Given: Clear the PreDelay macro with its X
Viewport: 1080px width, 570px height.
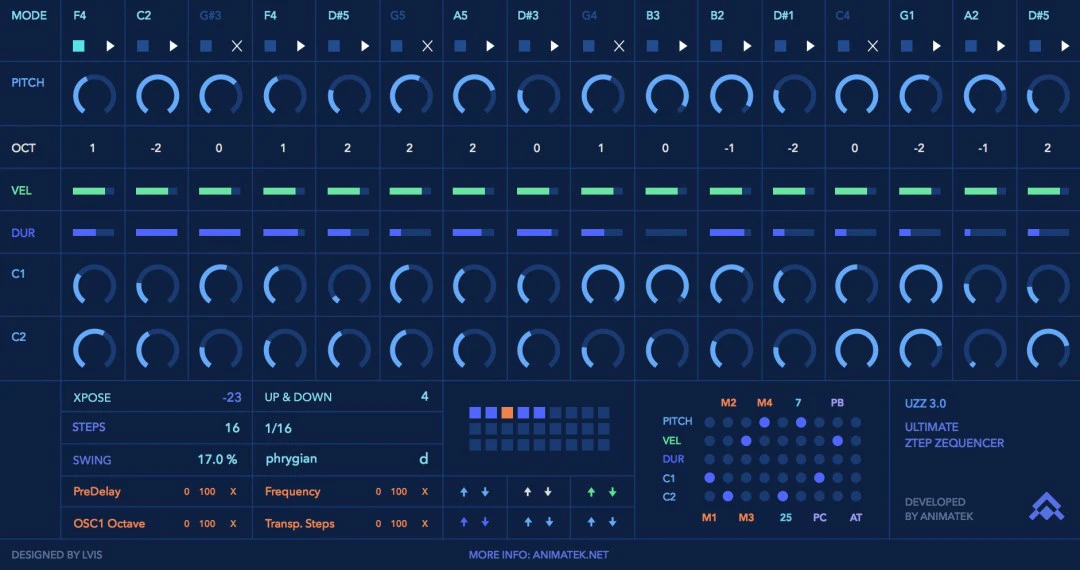Looking at the screenshot, I should [x=233, y=492].
